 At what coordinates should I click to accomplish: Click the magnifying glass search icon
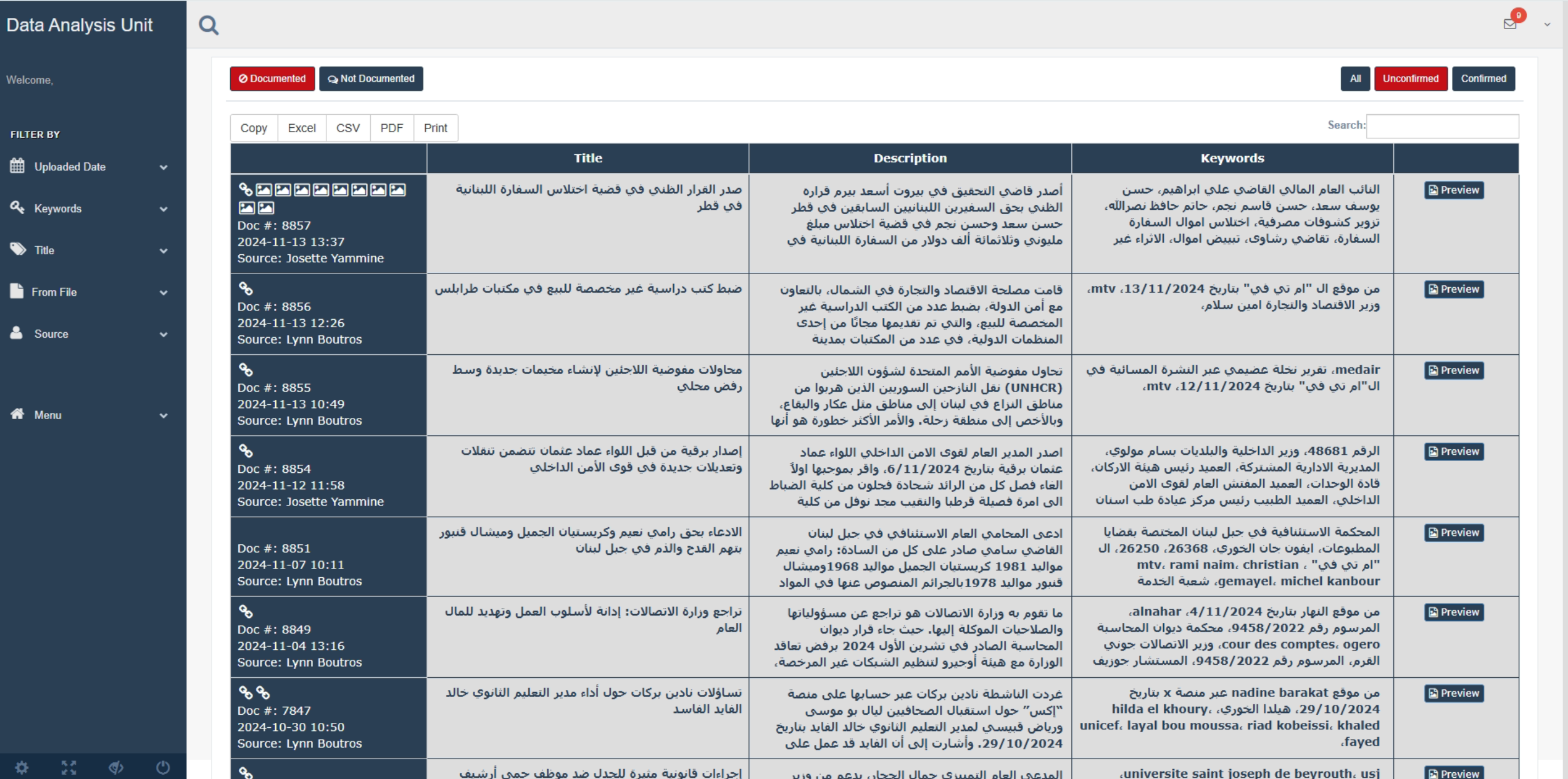pyautogui.click(x=209, y=25)
